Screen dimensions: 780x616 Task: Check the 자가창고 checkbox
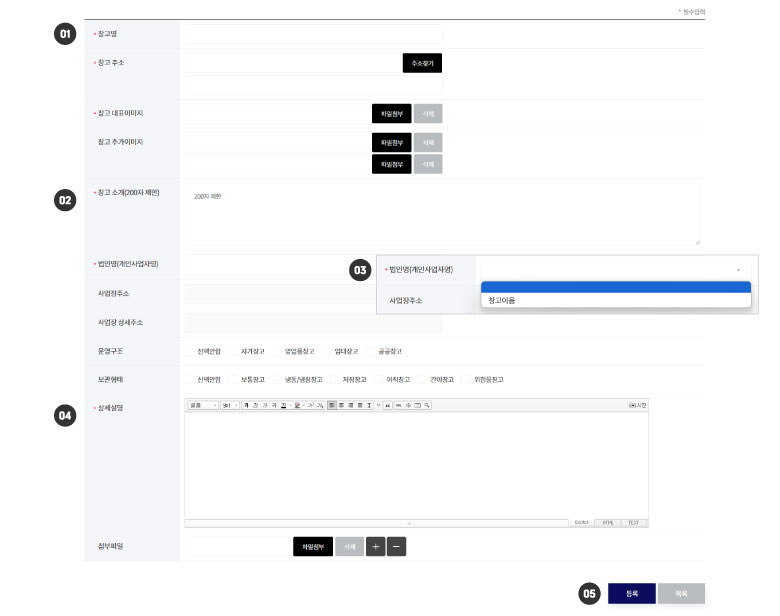[233, 351]
